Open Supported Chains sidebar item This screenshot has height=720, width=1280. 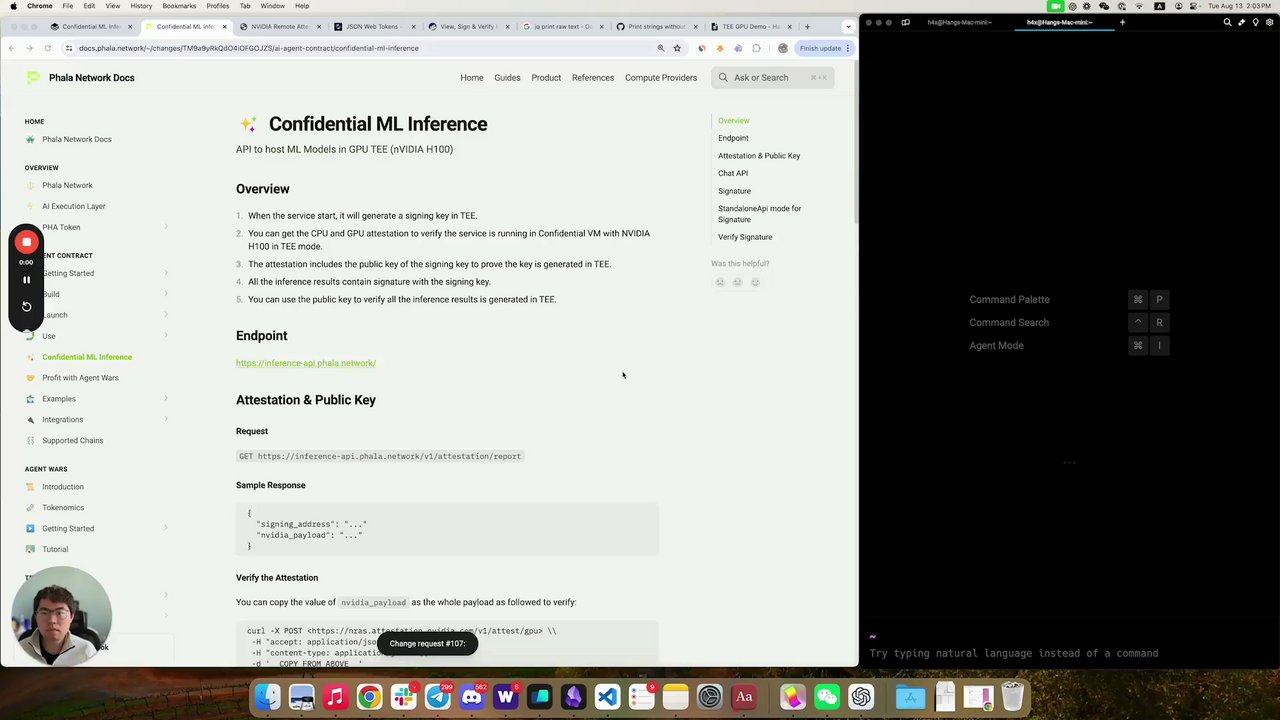tap(73, 441)
